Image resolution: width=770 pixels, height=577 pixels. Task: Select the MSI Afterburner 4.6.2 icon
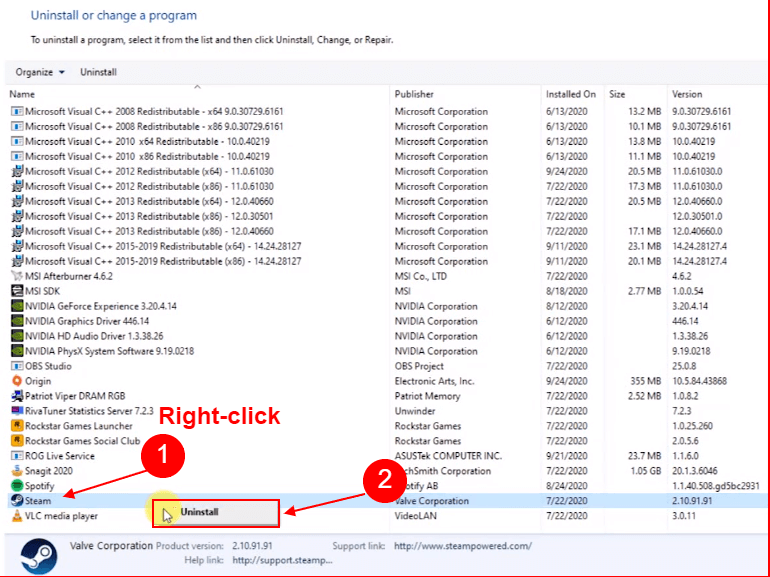click(17, 276)
